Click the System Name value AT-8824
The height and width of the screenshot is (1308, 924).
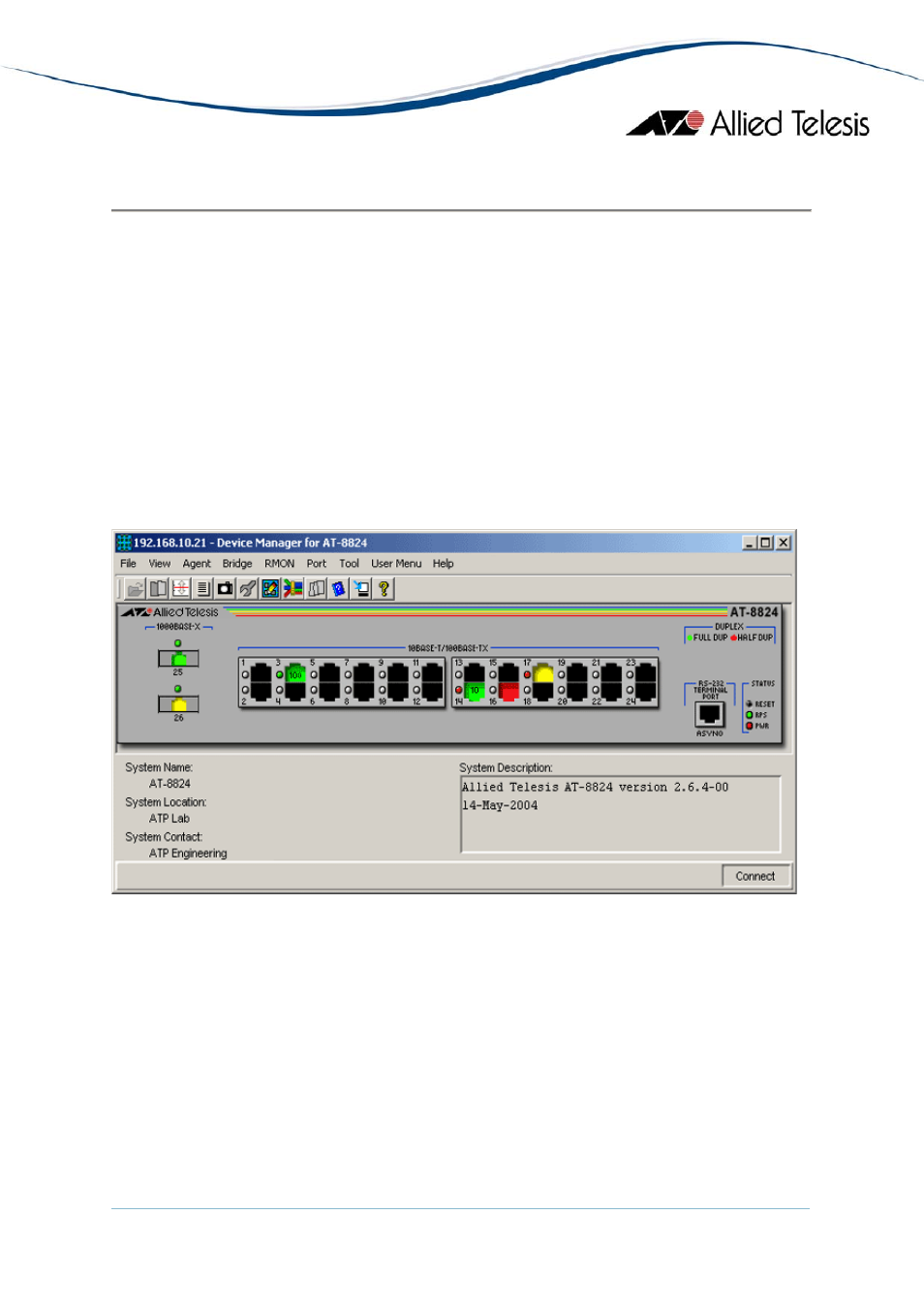point(169,784)
